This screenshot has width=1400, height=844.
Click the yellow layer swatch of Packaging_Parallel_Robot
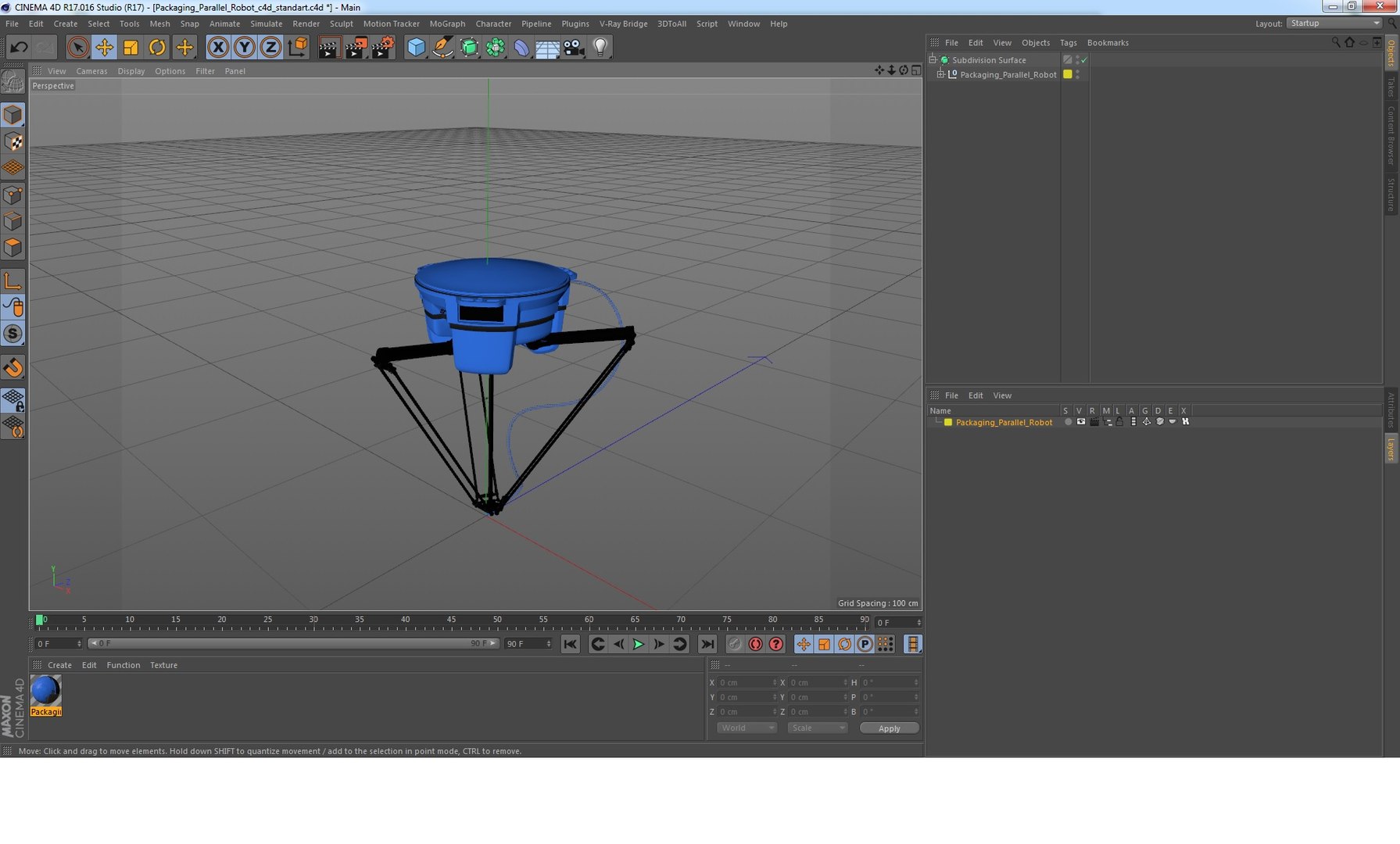tap(1068, 74)
